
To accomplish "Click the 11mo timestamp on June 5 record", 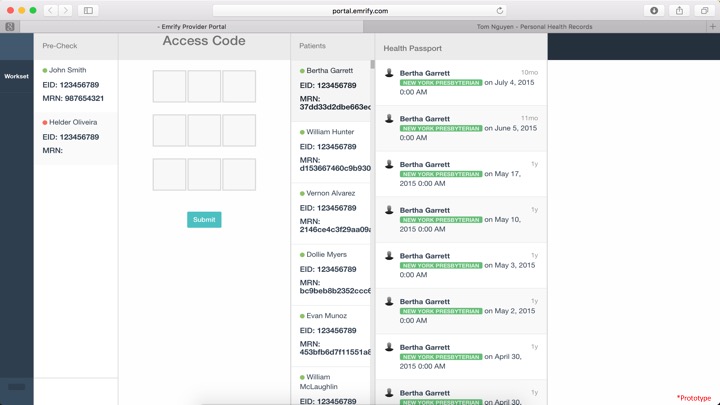I will point(529,118).
